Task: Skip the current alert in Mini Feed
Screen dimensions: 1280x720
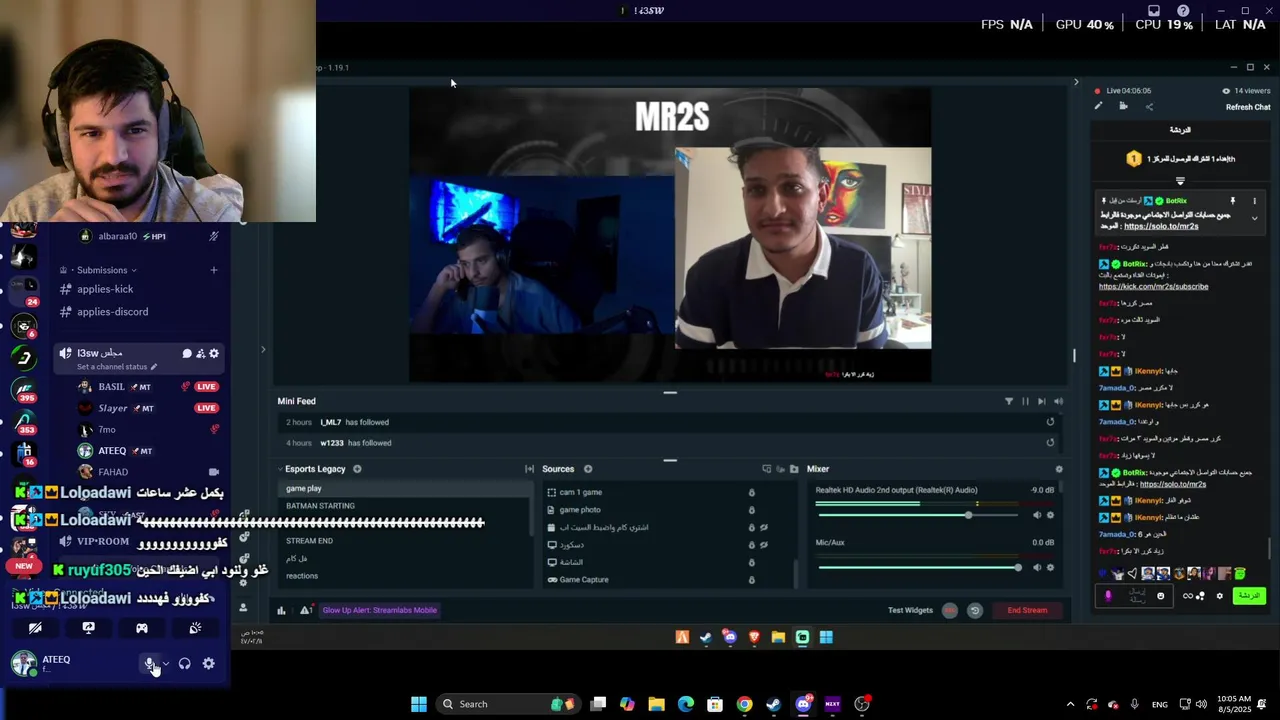Action: click(1041, 401)
